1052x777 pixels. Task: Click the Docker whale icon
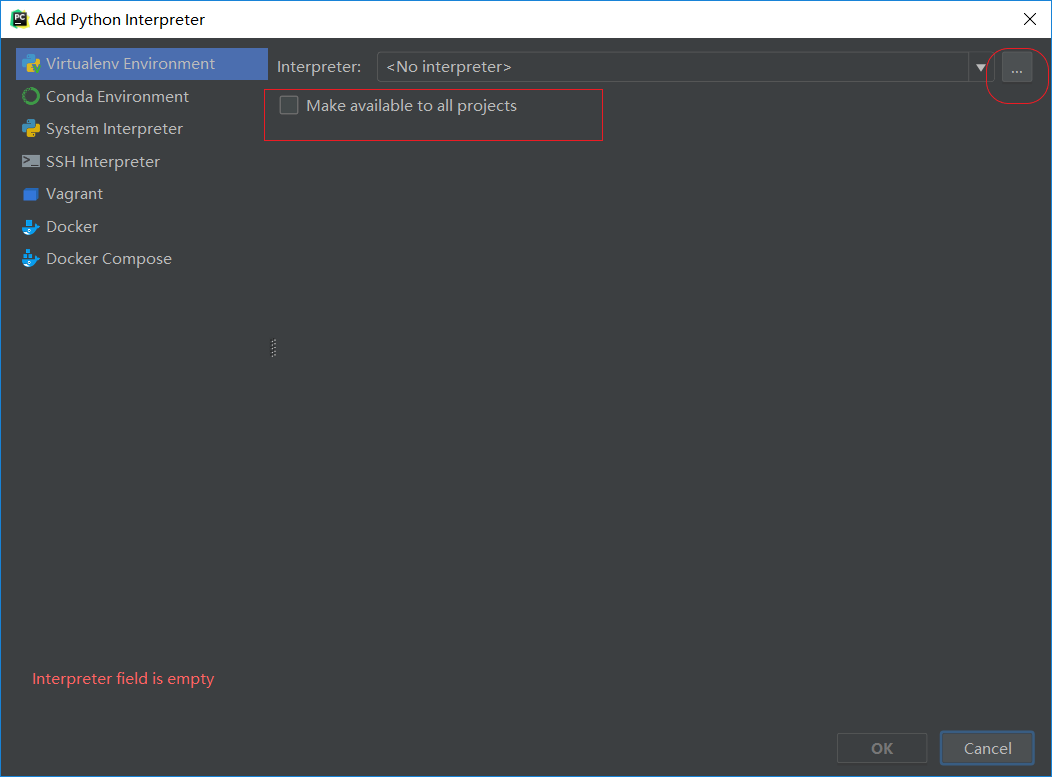tap(31, 227)
